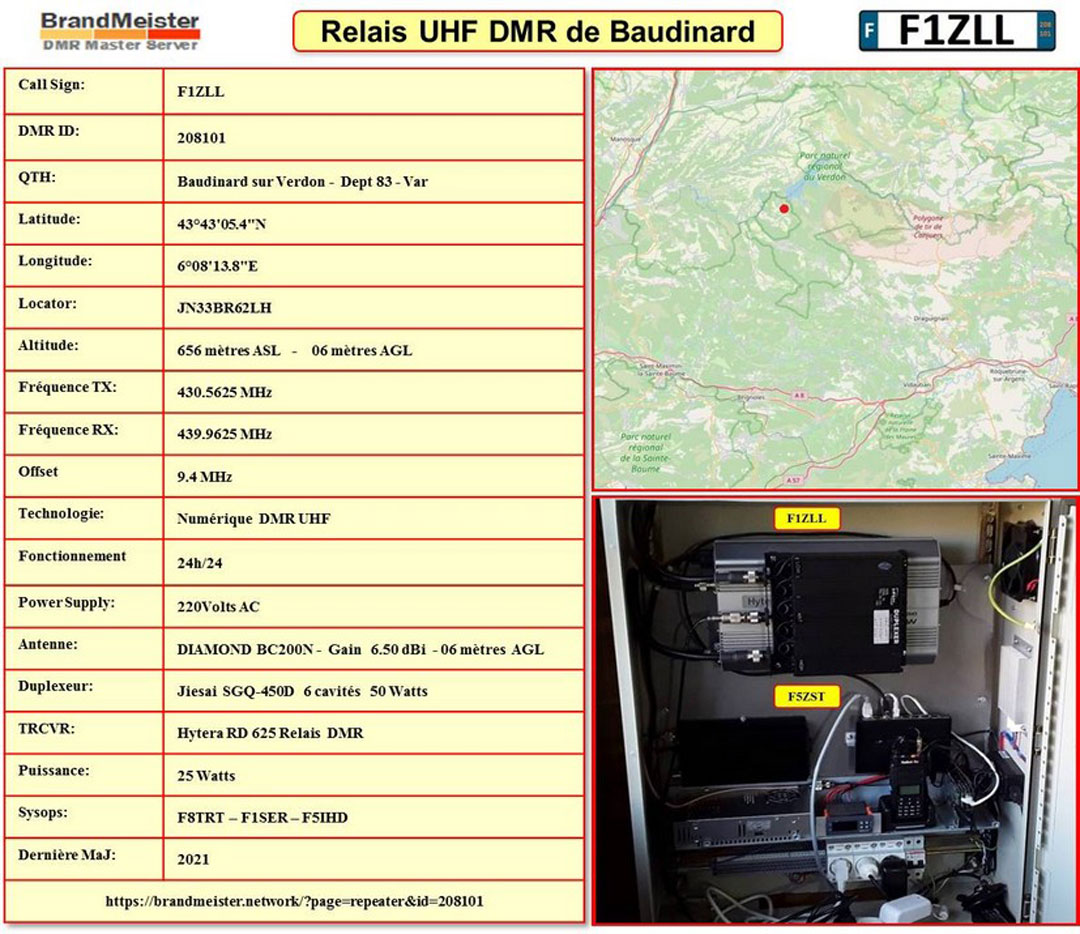
Task: Click the red location dot on the map
Action: click(784, 208)
